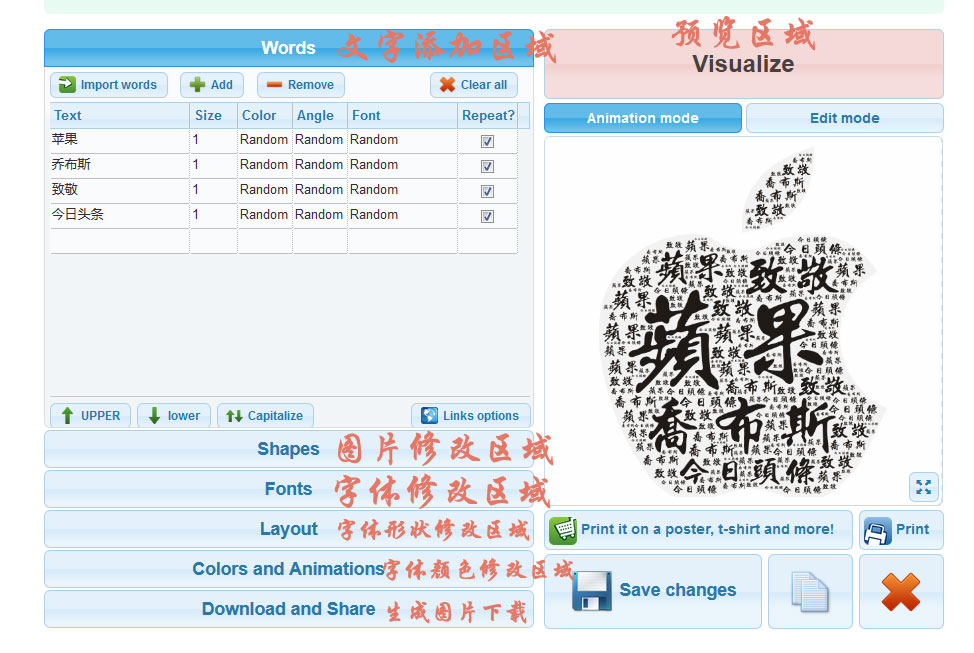974x653 pixels.
Task: Click the empty row below 今日头条
Action: click(284, 241)
